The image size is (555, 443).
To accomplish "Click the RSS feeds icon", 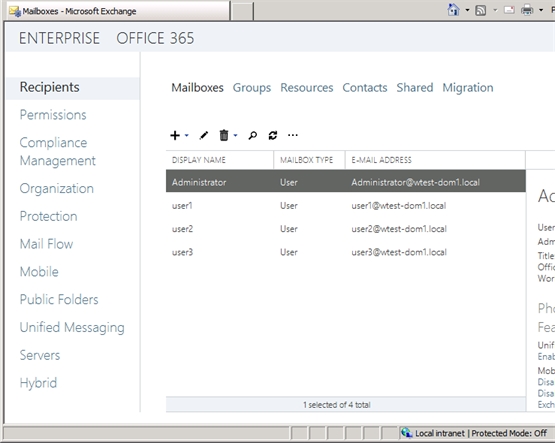I will coord(481,10).
